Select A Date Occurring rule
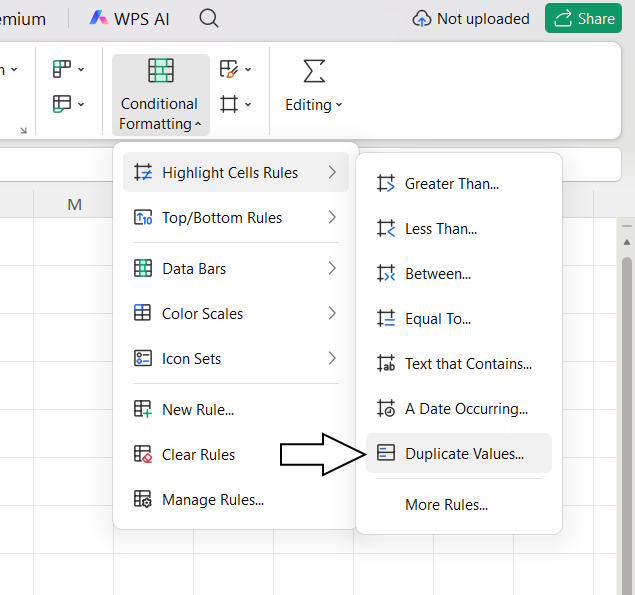Viewport: 635px width, 595px height. [459, 409]
